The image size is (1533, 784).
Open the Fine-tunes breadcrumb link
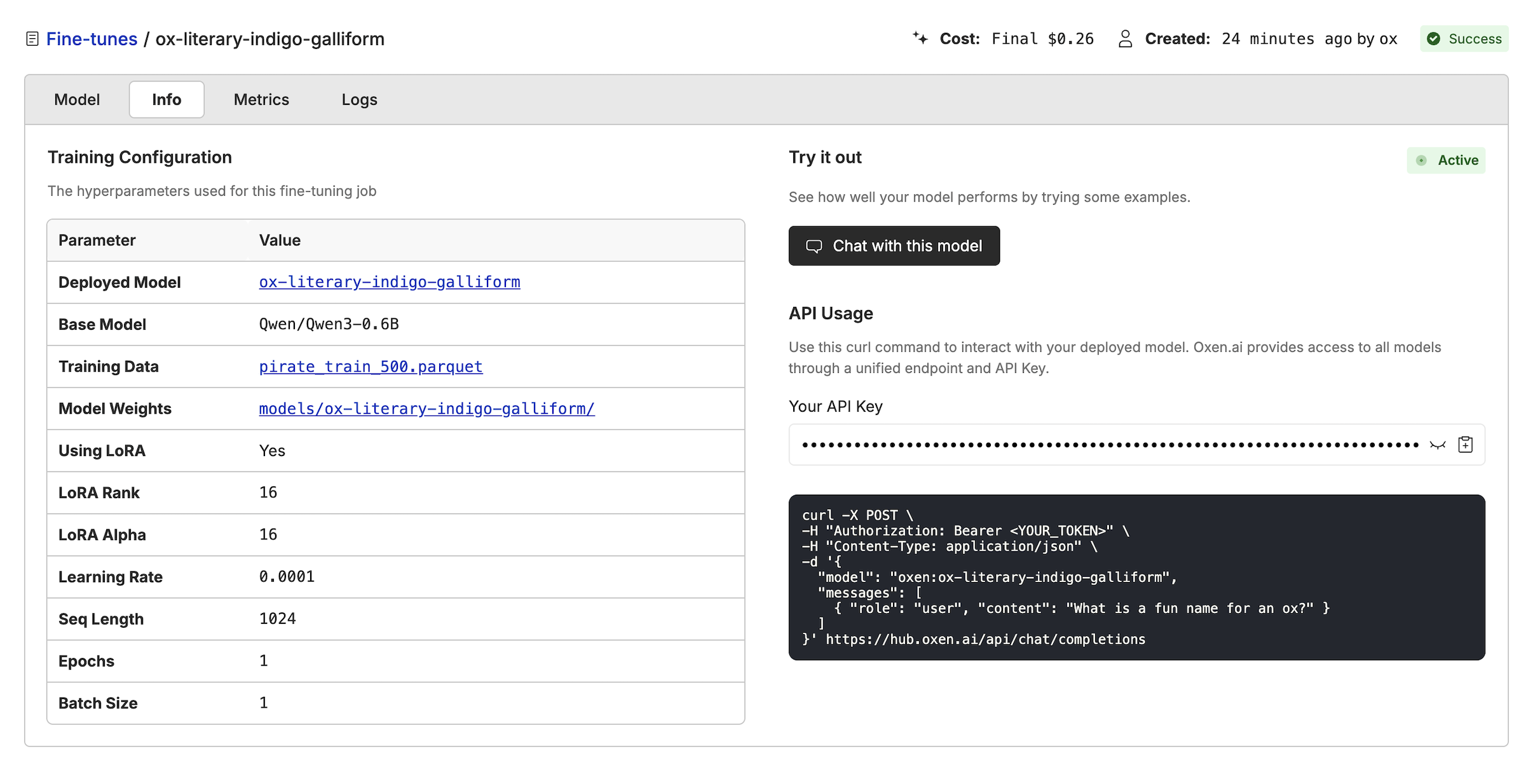92,39
